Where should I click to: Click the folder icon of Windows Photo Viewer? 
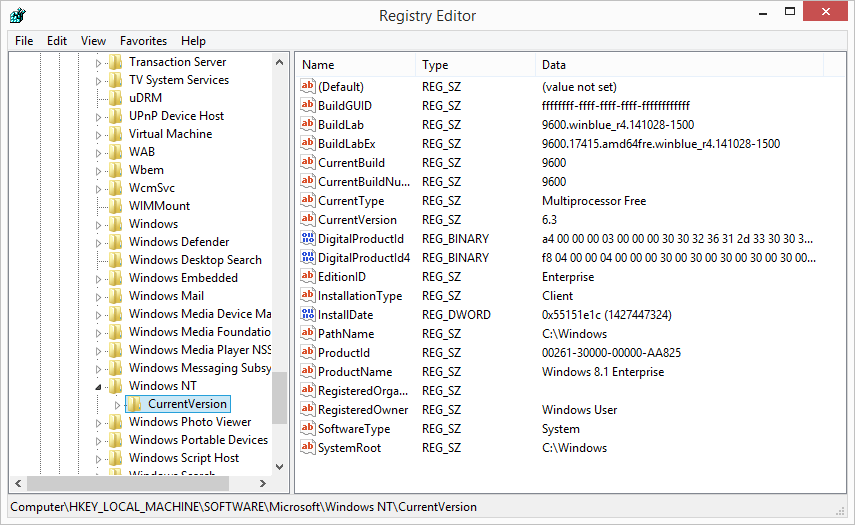pos(115,422)
